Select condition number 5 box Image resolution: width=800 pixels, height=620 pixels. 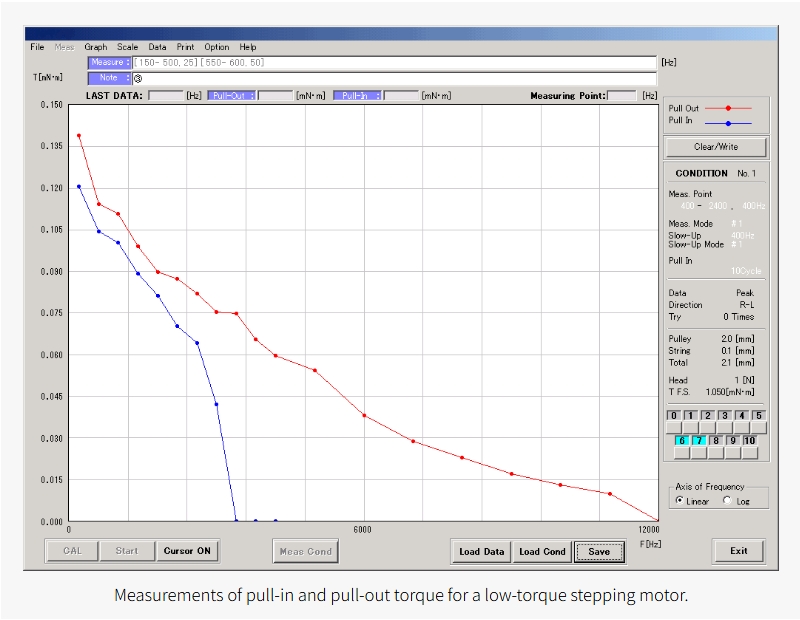tap(759, 415)
